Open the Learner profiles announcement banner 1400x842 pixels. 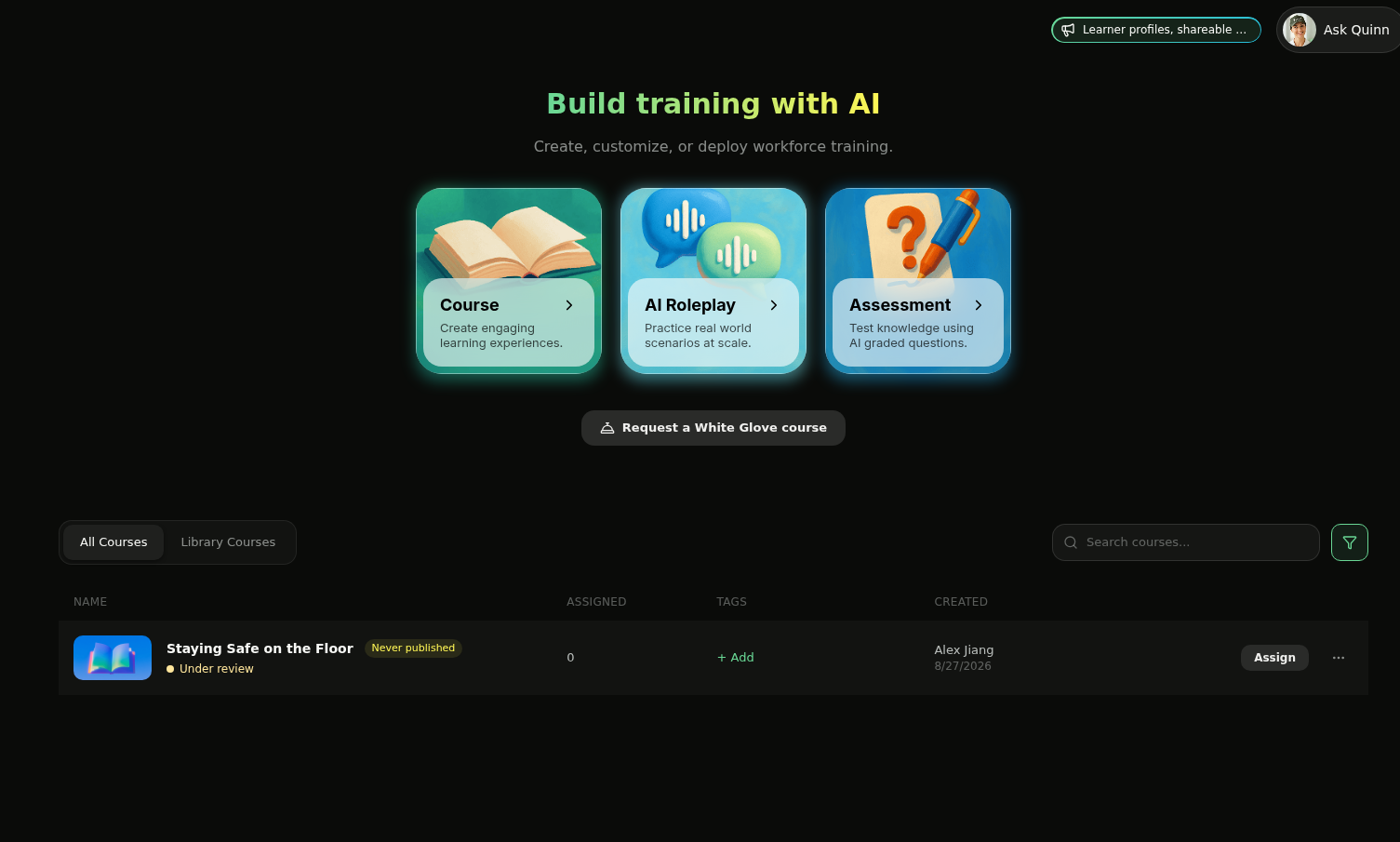pos(1156,30)
